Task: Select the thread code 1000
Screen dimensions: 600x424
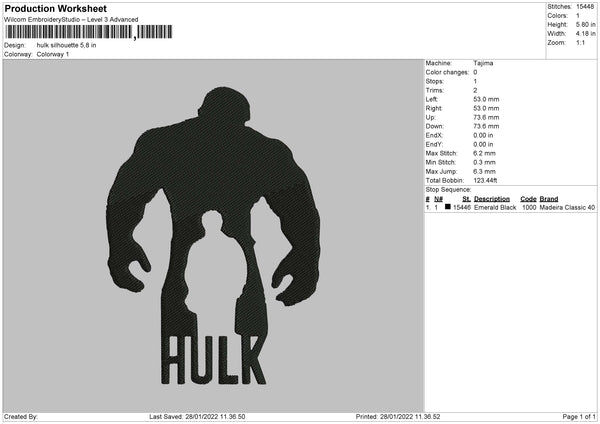Action: tap(529, 207)
